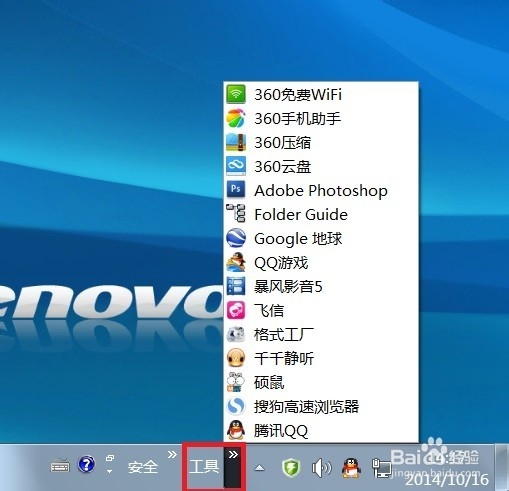Click the QQ游戏 penguin icon
Viewport: 509px width, 491px height.
(236, 262)
